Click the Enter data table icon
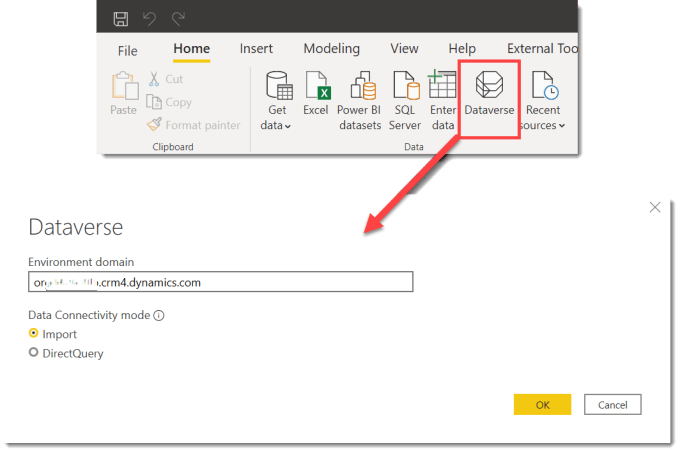The width and height of the screenshot is (680, 452). pyautogui.click(x=442, y=85)
